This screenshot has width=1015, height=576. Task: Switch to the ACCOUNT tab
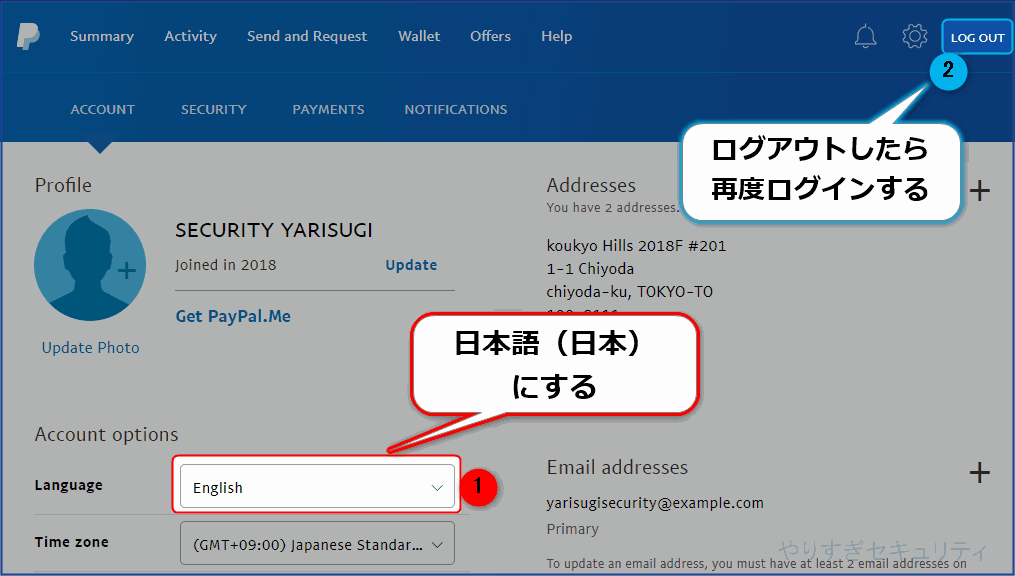tap(102, 109)
